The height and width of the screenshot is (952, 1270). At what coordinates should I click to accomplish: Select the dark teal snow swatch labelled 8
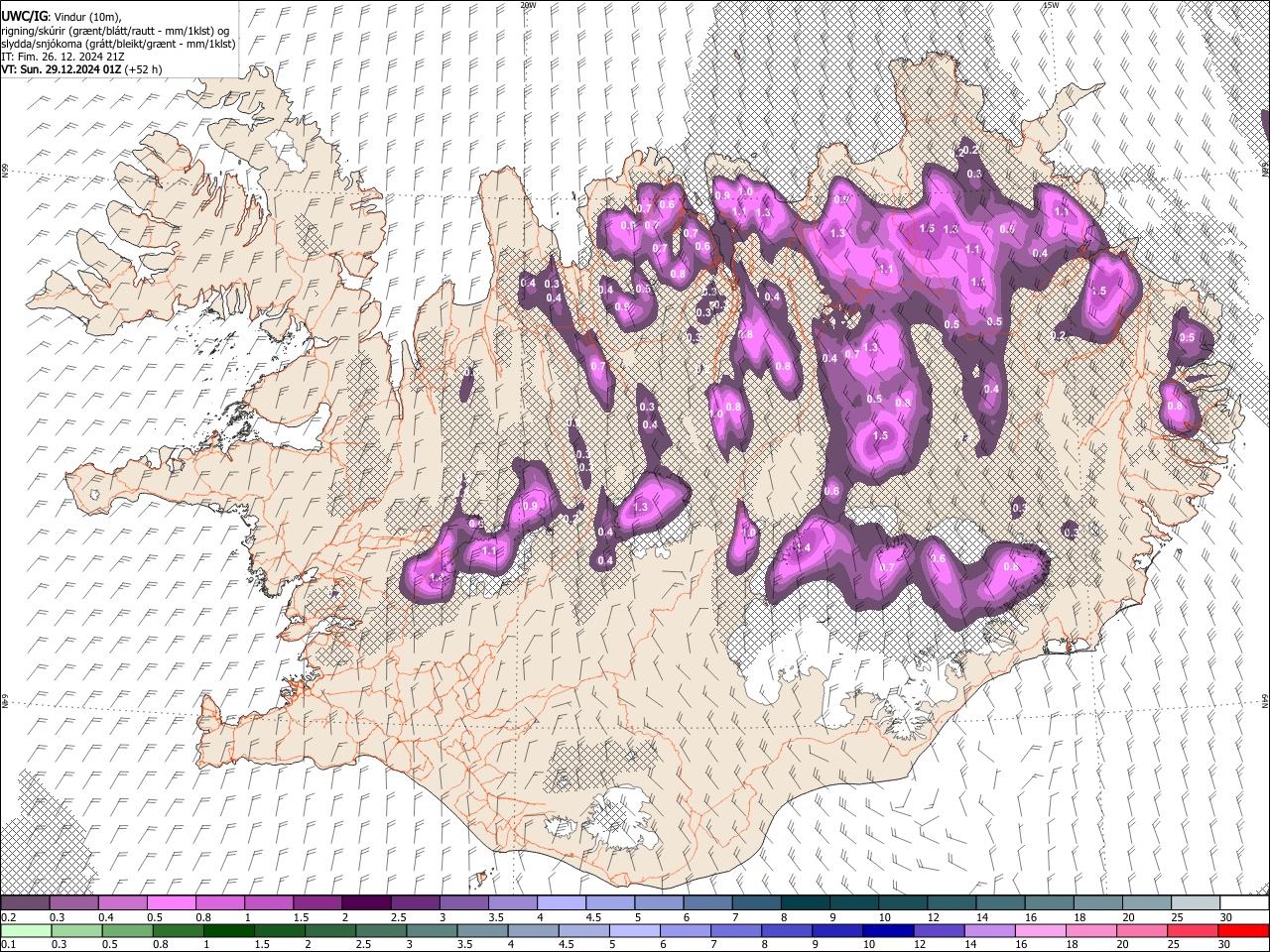[805, 903]
